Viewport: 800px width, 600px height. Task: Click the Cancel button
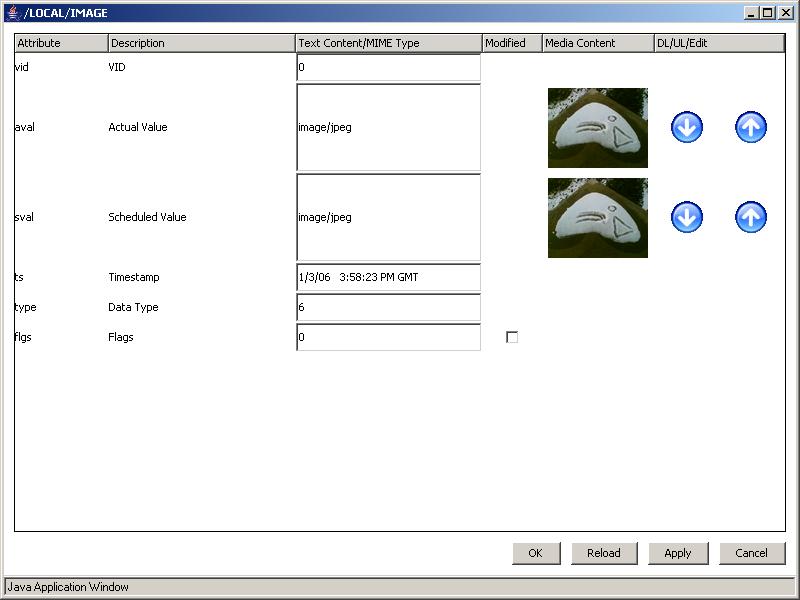click(751, 553)
